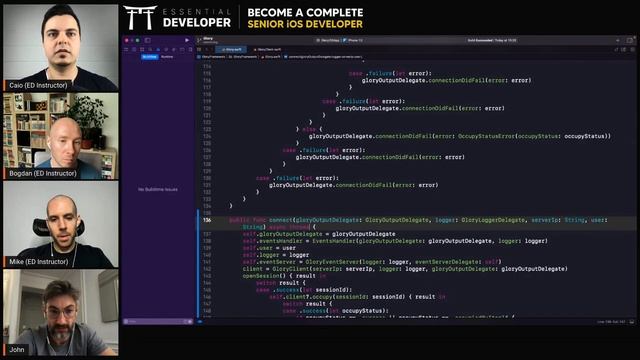
Task: Click the plus Library button
Action: [x=618, y=40]
